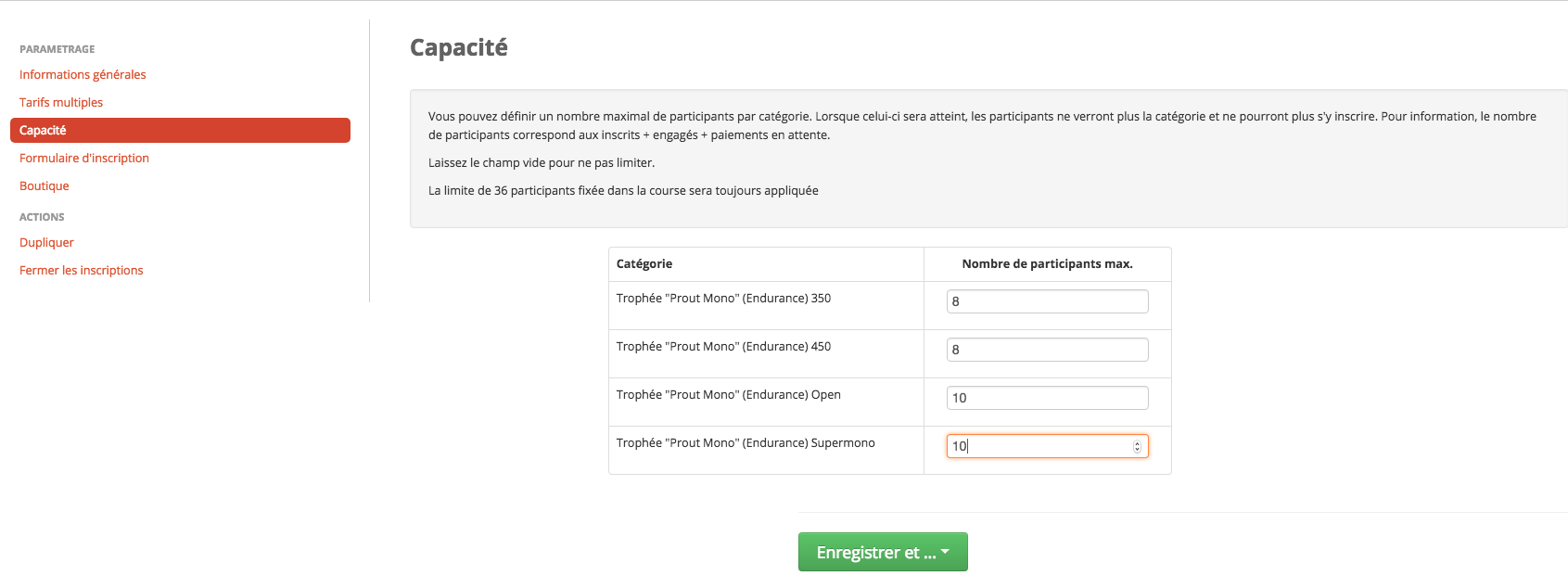This screenshot has height=575, width=1568.
Task: Select the Capacité menu item
Action: tap(180, 131)
